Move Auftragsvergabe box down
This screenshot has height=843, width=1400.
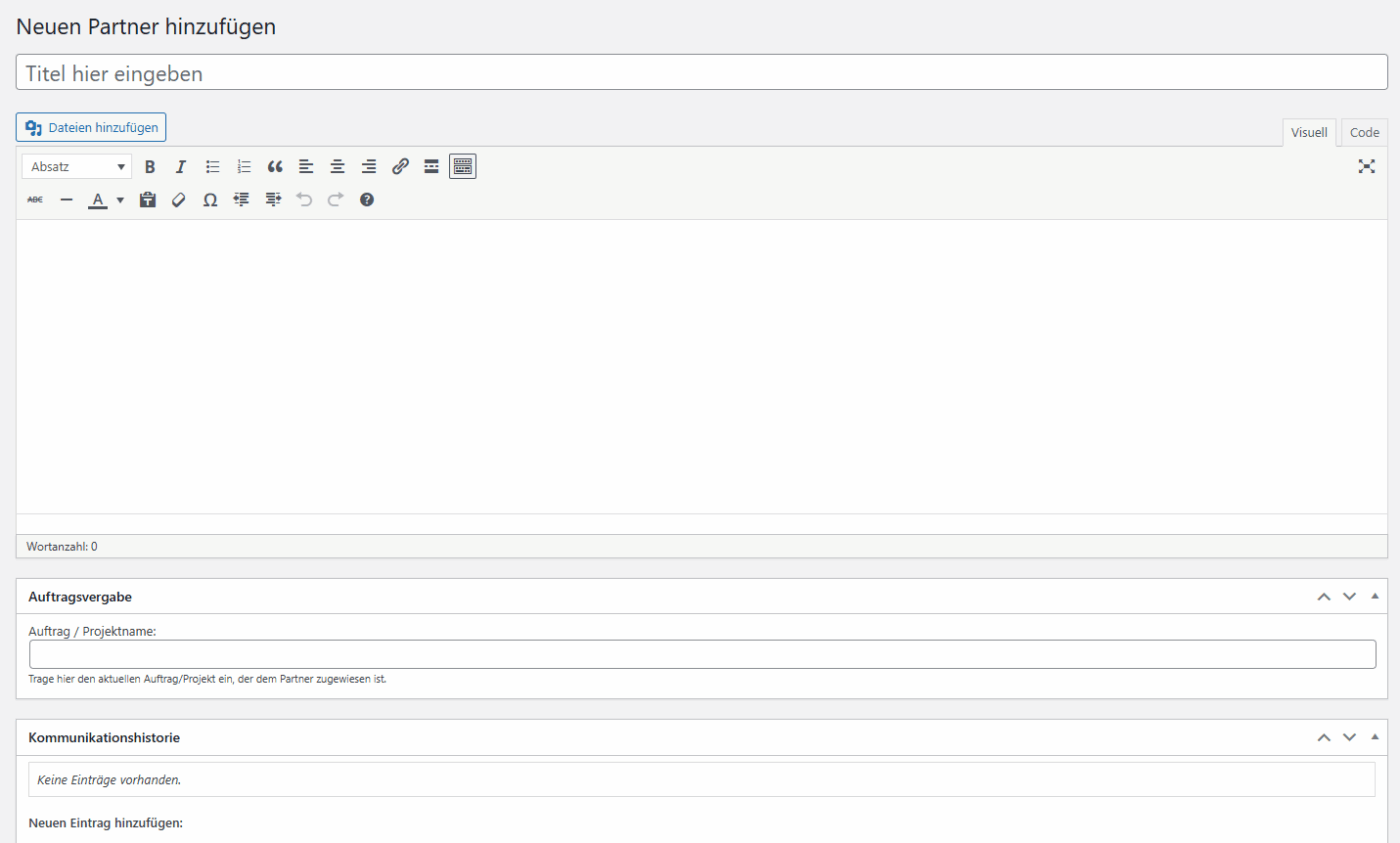click(1349, 596)
